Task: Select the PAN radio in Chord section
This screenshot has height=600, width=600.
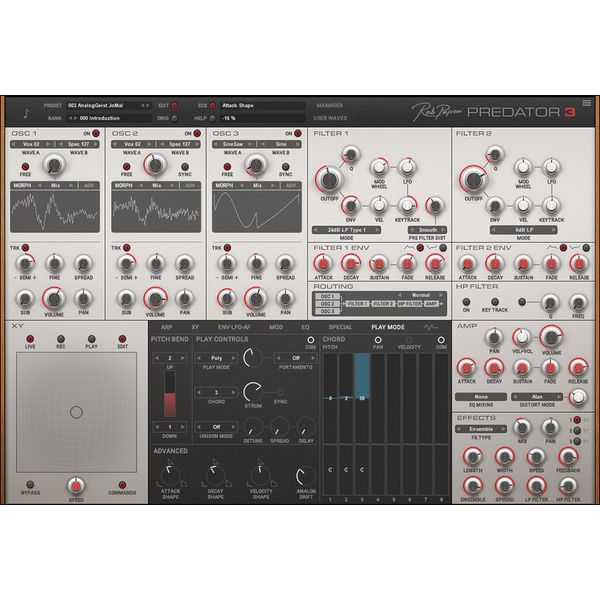Action: [x=378, y=340]
